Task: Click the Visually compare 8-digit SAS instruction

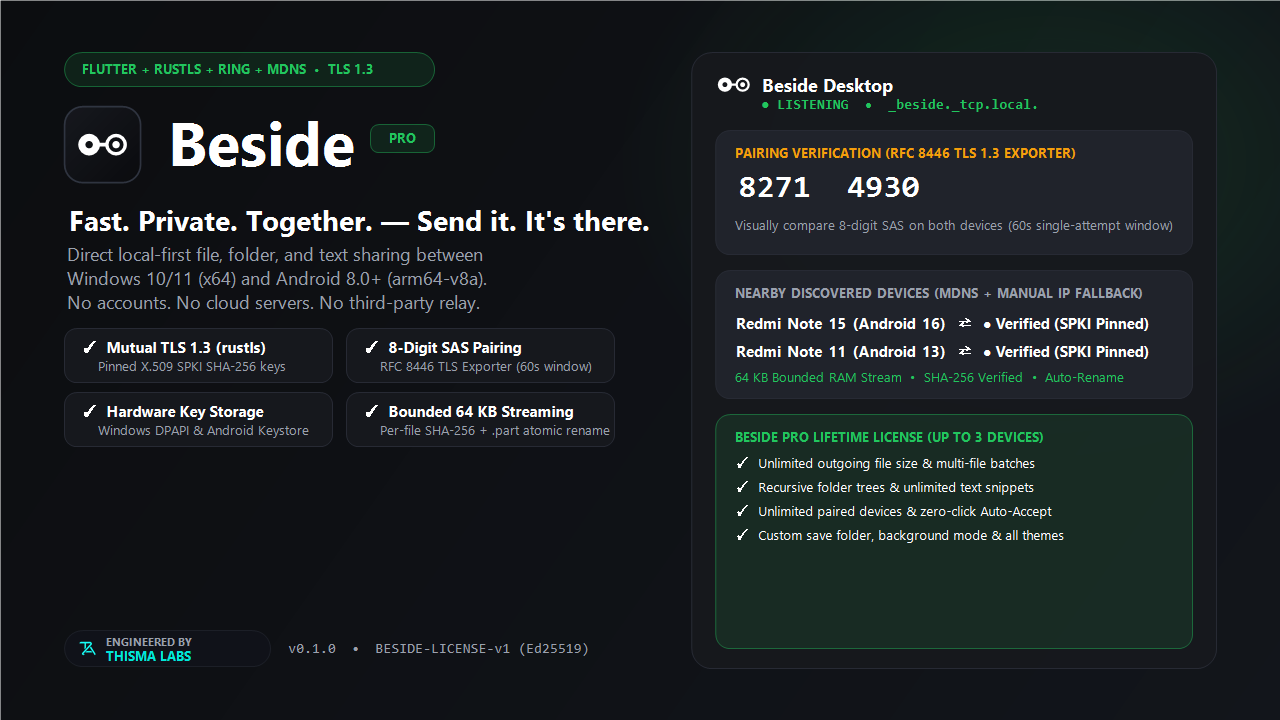Action: (x=954, y=226)
